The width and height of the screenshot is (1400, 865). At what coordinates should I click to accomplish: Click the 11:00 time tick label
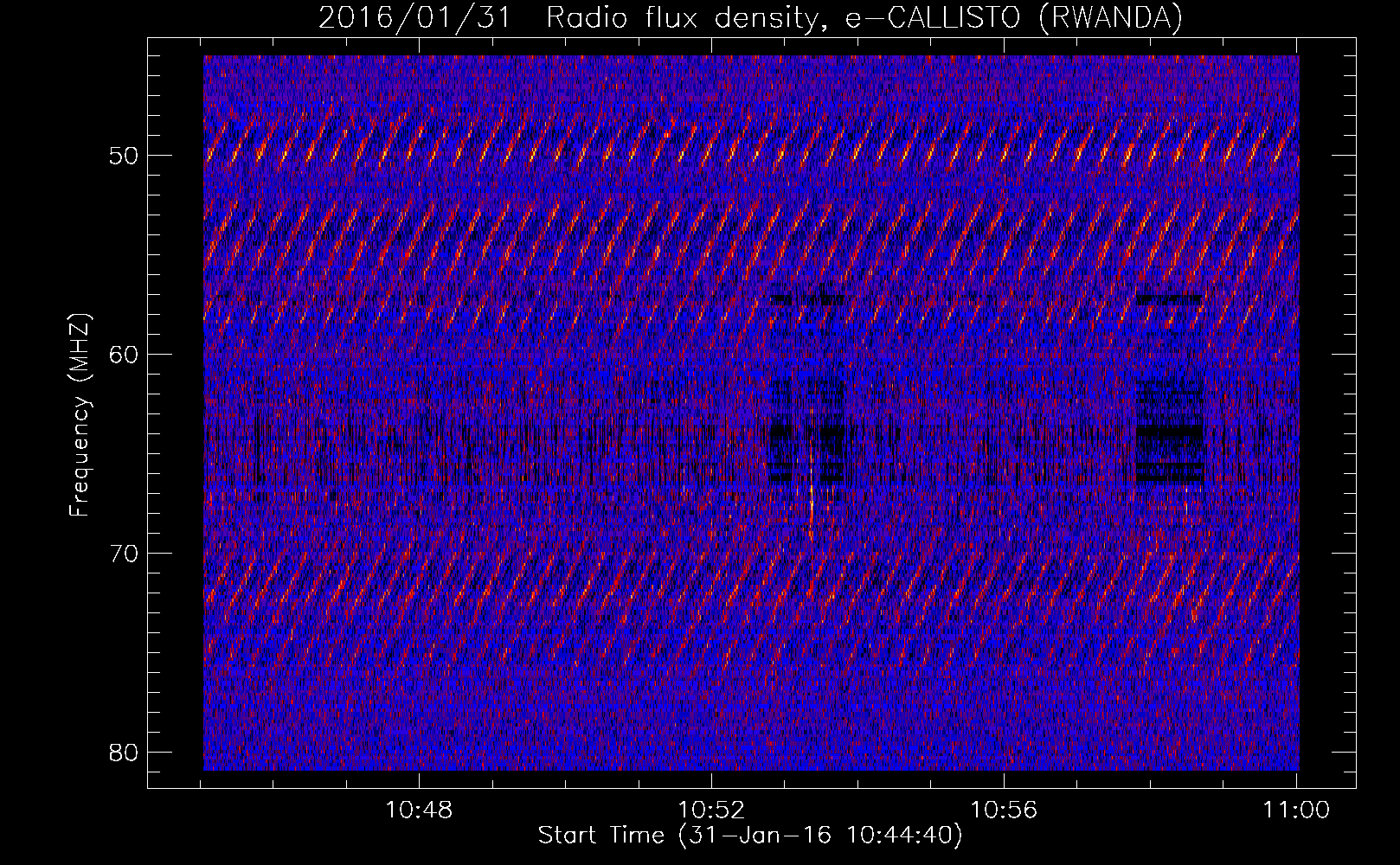pos(1296,811)
